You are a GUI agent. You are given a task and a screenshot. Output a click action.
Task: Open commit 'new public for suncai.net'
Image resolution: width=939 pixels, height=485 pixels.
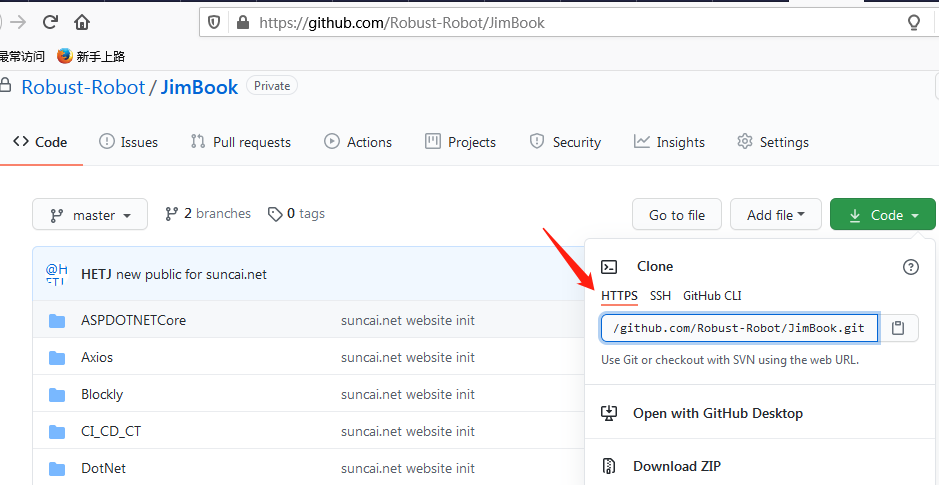(x=192, y=275)
